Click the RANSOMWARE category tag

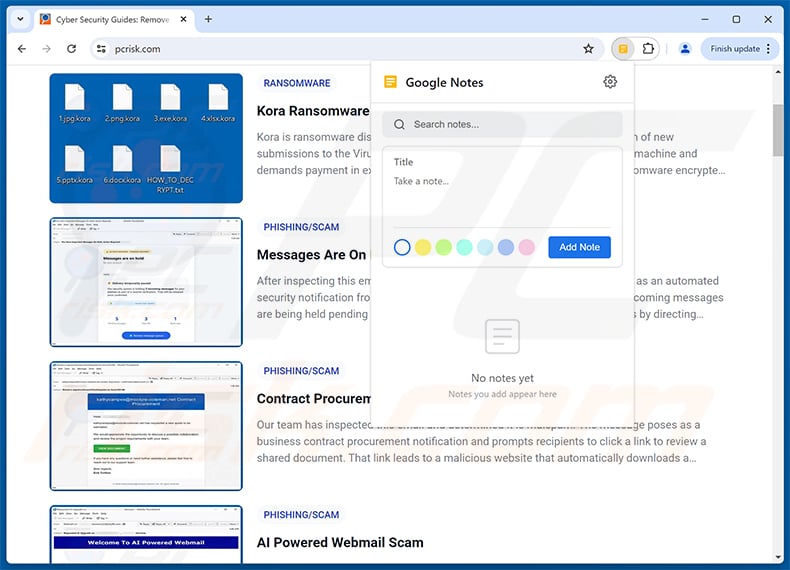(297, 83)
